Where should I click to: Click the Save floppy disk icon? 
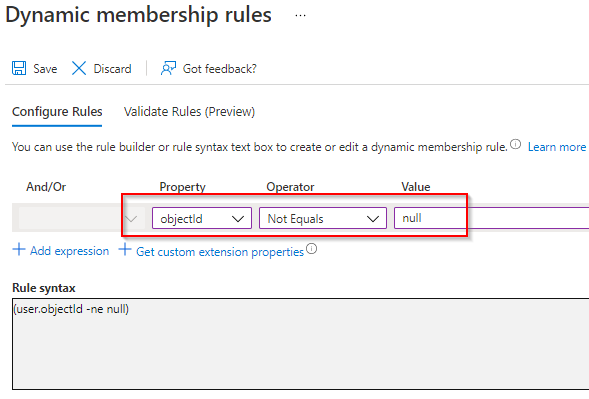click(x=19, y=68)
